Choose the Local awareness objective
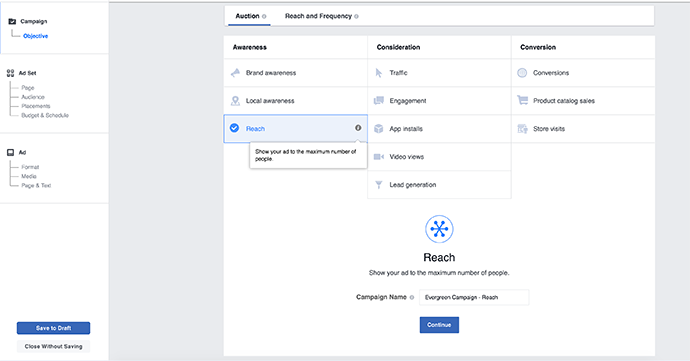The image size is (690, 361). 295,101
